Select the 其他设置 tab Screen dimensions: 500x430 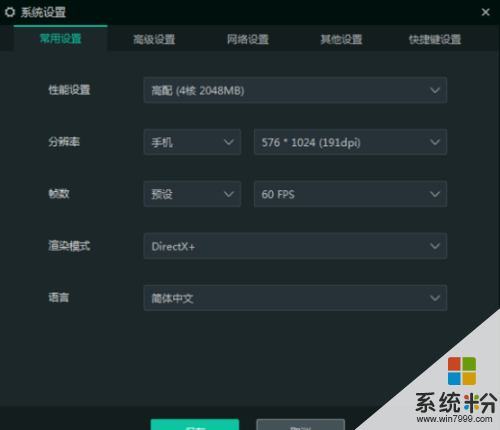341,39
